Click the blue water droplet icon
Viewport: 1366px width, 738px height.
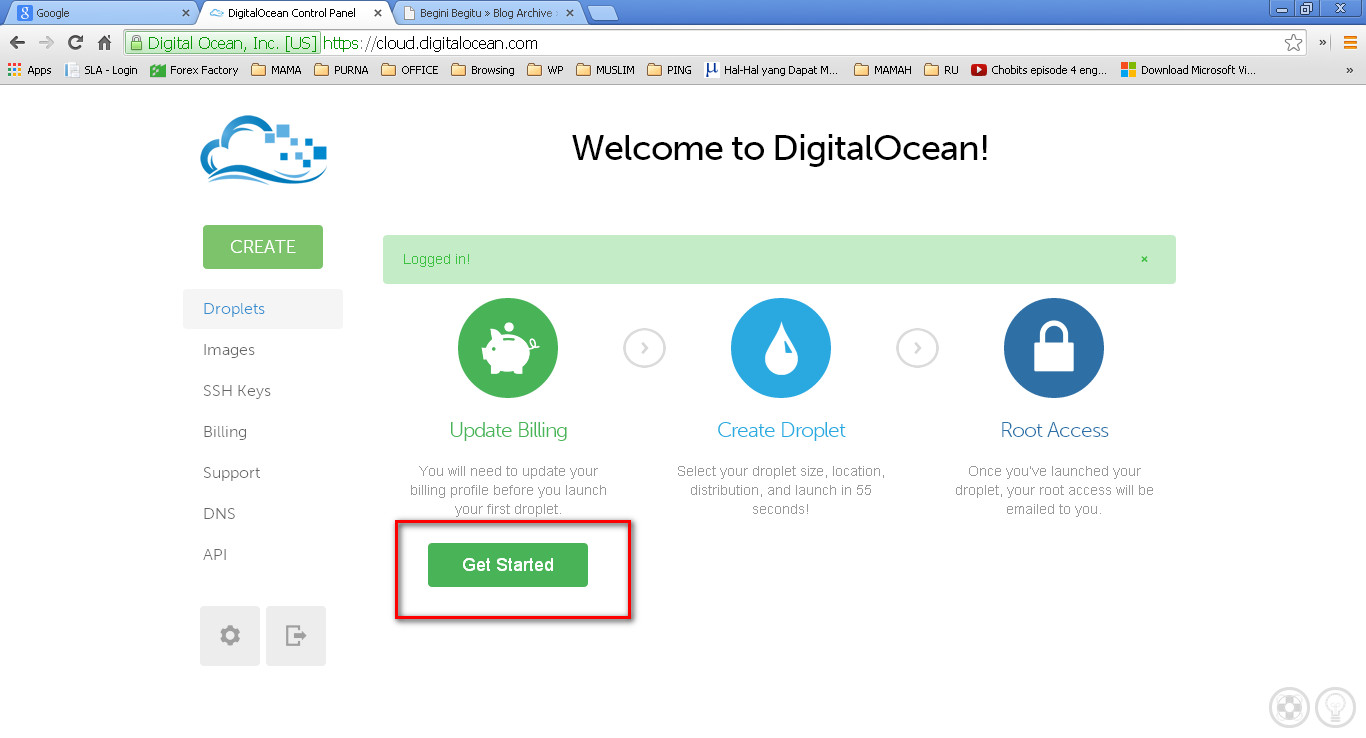click(781, 348)
